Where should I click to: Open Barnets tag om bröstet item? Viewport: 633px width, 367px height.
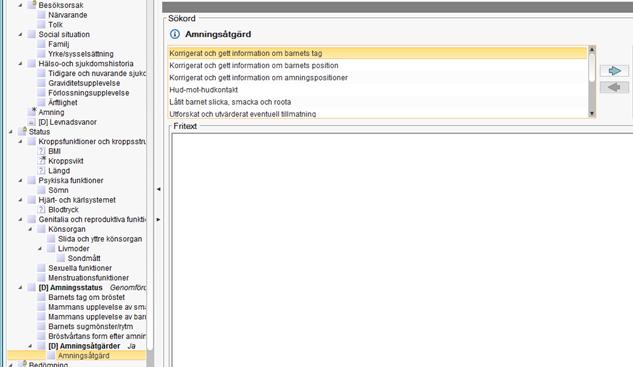(x=86, y=297)
